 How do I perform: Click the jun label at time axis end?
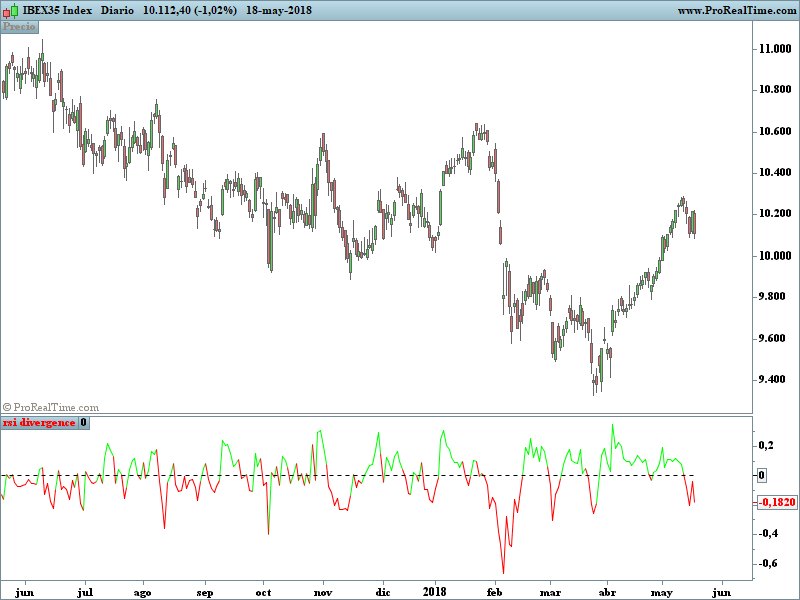click(721, 592)
